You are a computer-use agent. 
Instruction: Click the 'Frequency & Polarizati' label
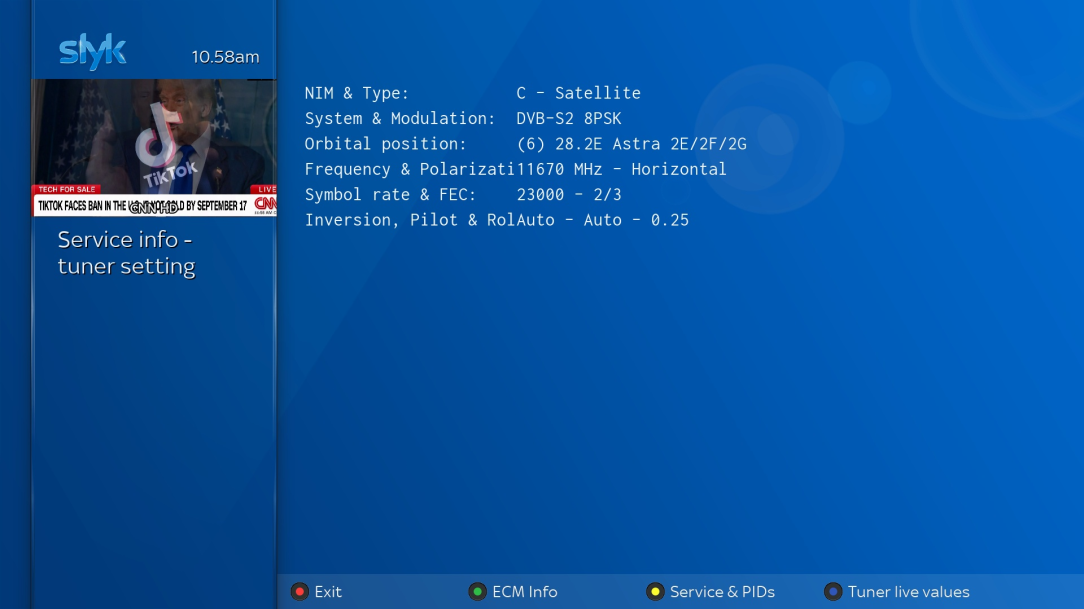411,169
